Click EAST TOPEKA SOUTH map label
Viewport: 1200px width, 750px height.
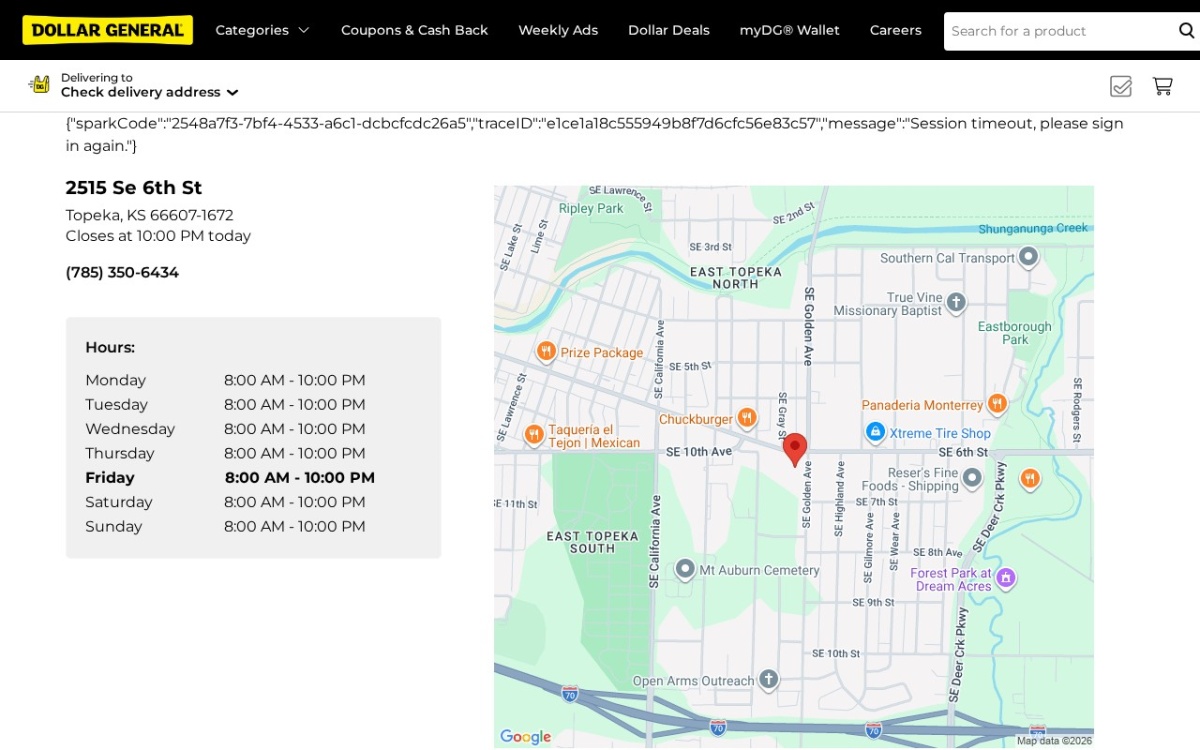(593, 542)
